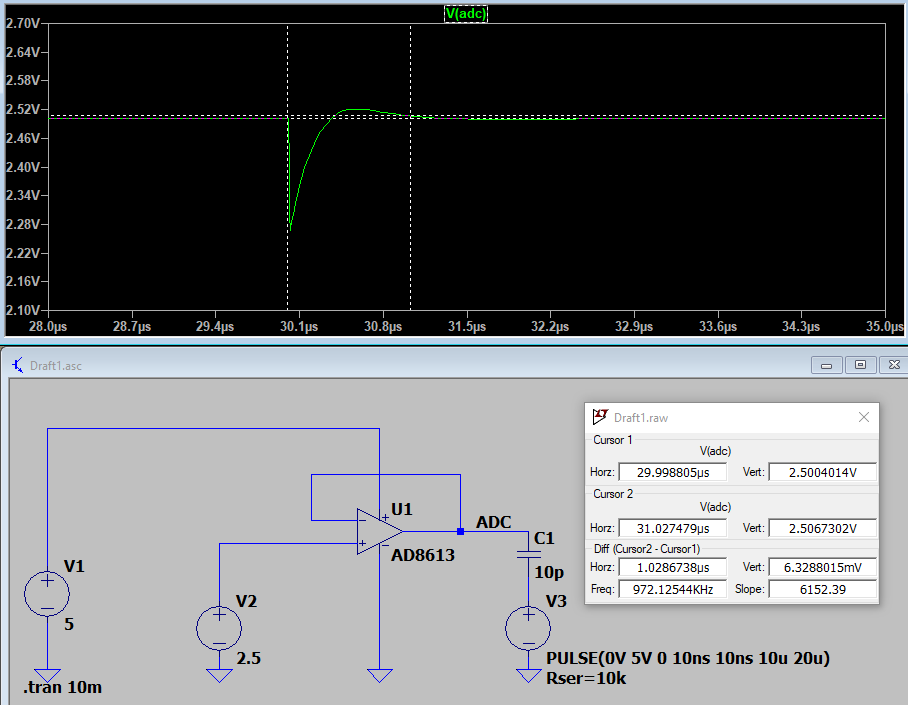Click the Rser=10k text
This screenshot has width=908, height=705.
586,678
